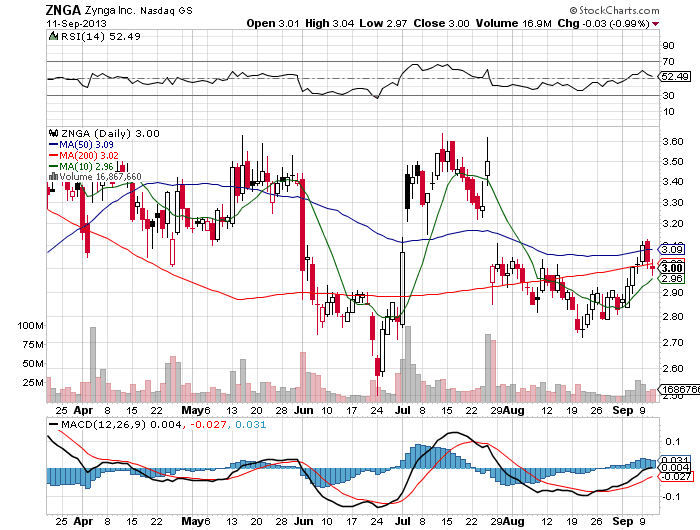Screen dimensions: 700x530
Task: Click the MACD(12,26,9) legend label
Action: point(104,425)
